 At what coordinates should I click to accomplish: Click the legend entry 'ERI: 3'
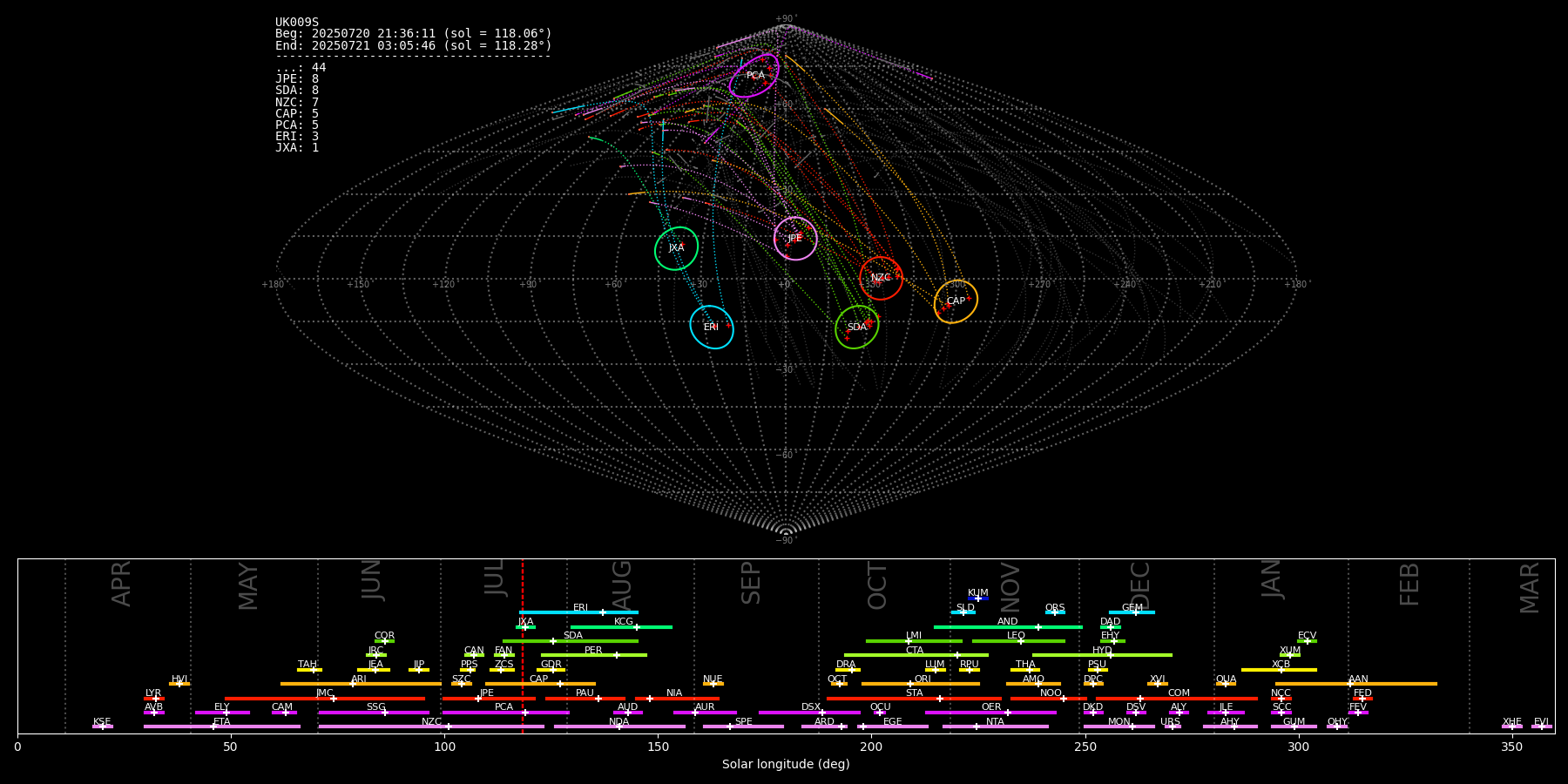(297, 137)
